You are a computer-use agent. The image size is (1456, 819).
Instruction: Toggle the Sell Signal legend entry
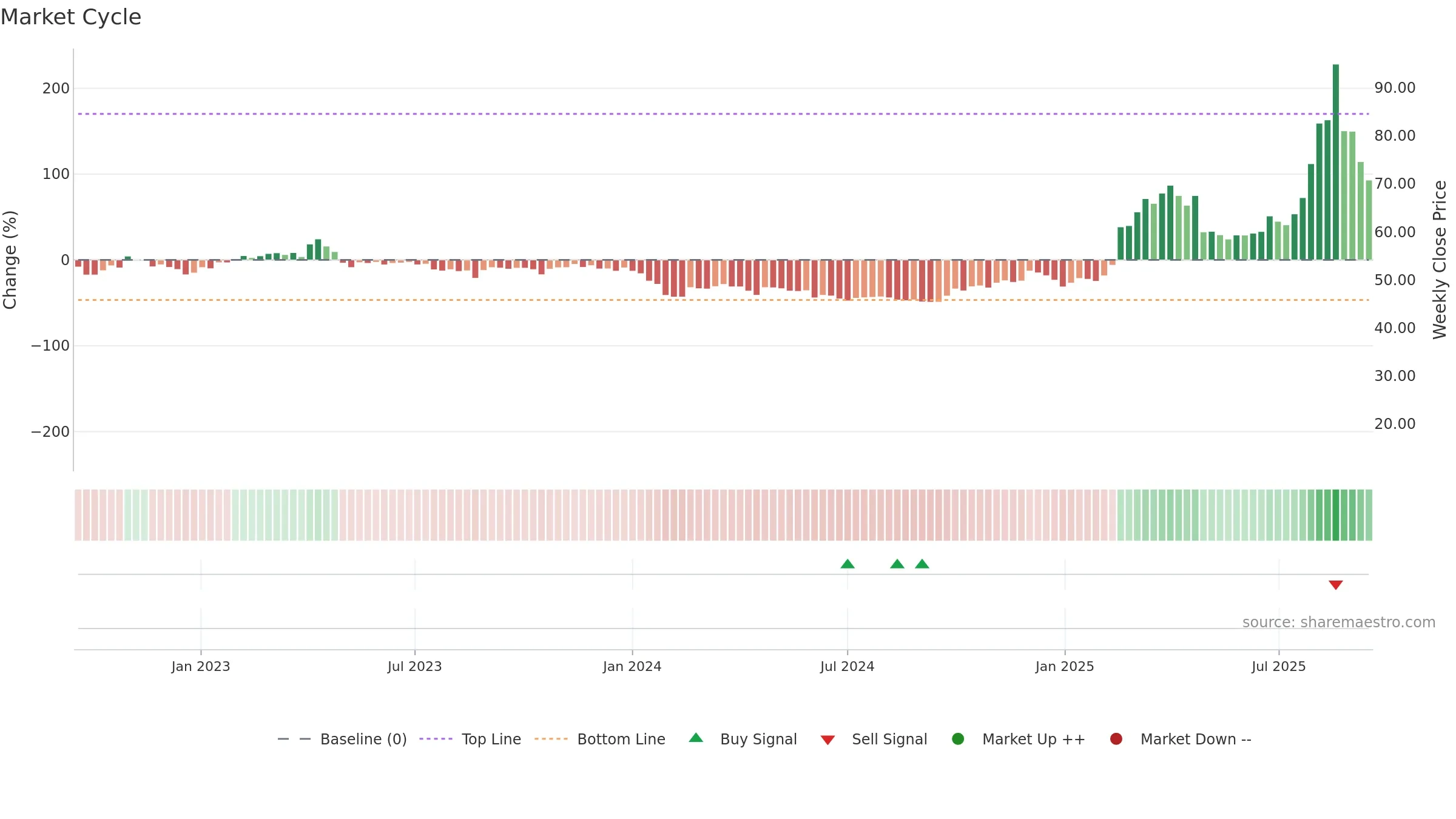click(x=874, y=739)
